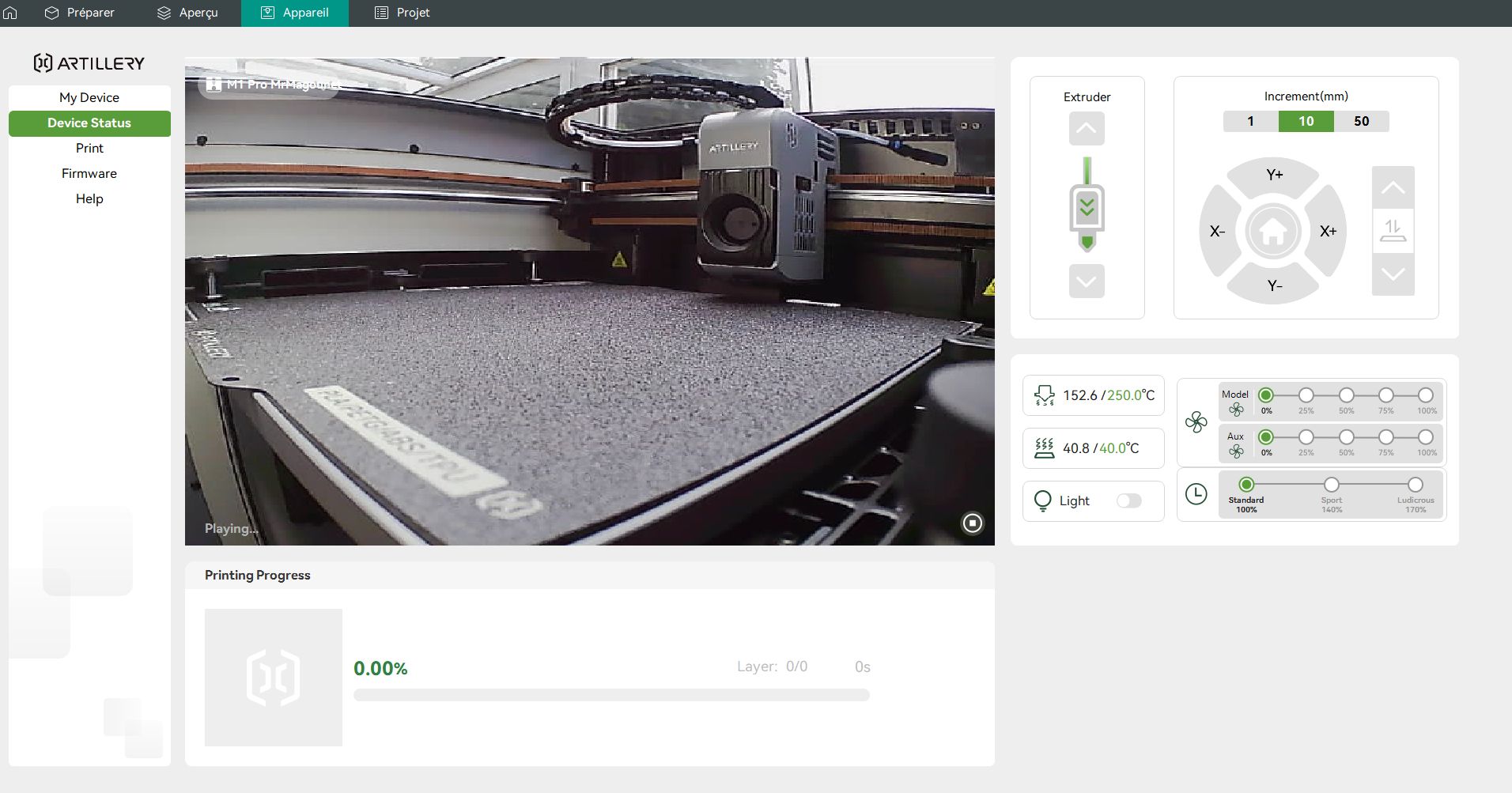
Task: Click the Aux fan icon
Action: click(x=1236, y=451)
